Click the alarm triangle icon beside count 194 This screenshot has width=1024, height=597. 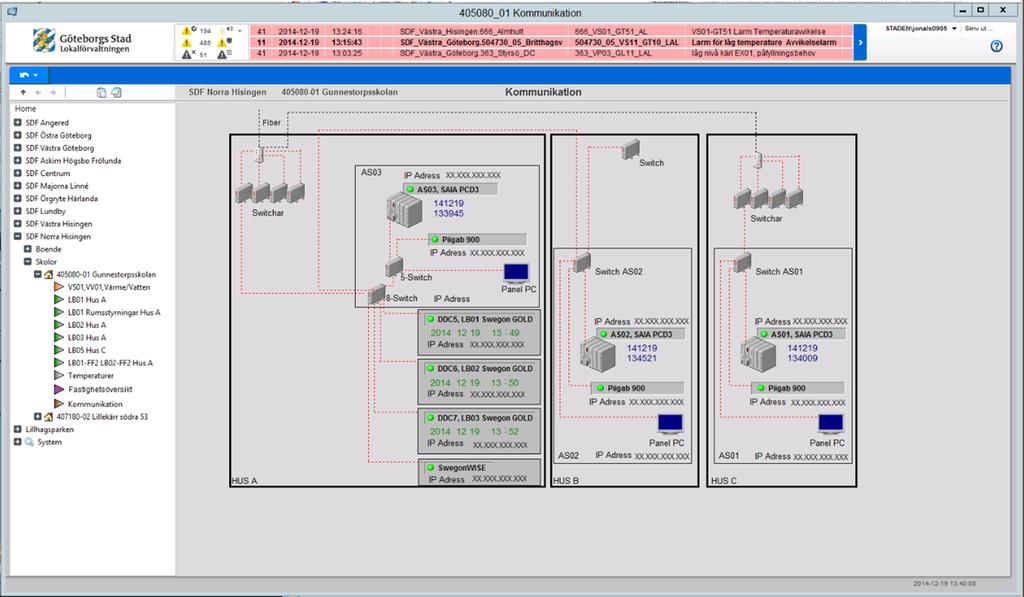click(x=187, y=31)
